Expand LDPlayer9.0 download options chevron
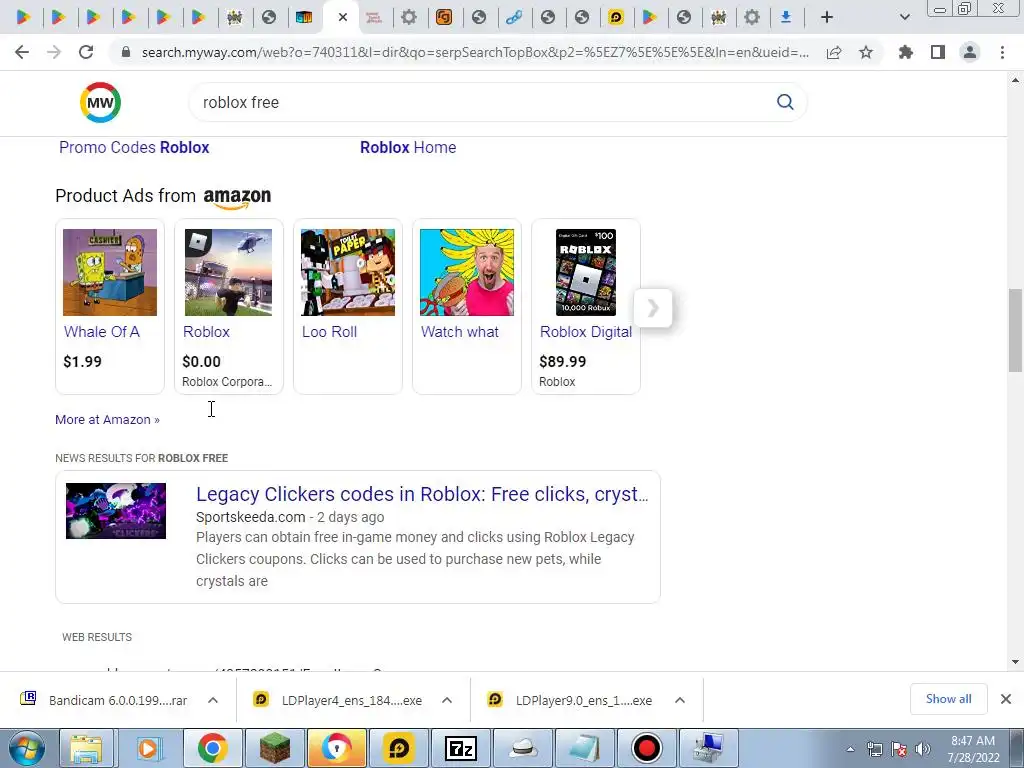Screen dimensions: 1024x768 pyautogui.click(x=680, y=700)
